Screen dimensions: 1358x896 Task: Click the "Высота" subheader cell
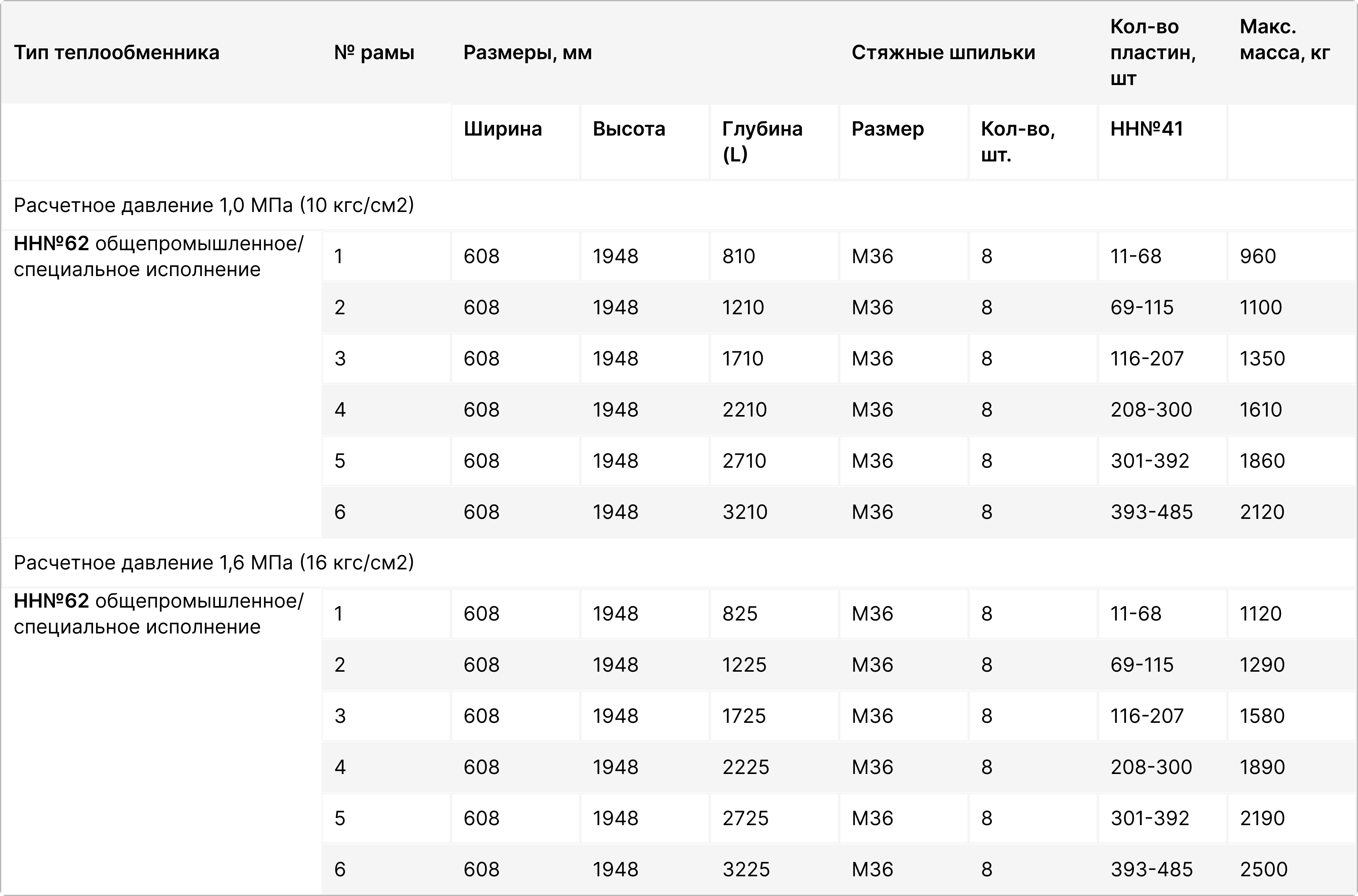[629, 129]
